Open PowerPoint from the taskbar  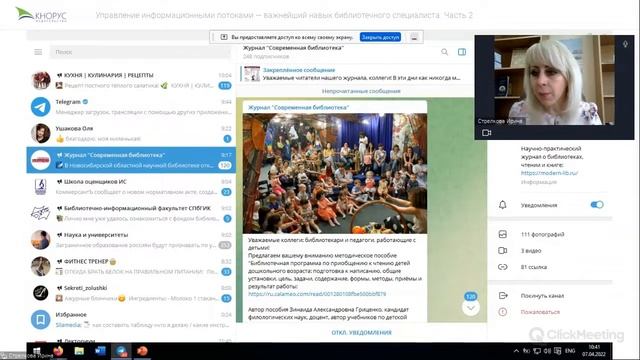pyautogui.click(x=142, y=351)
